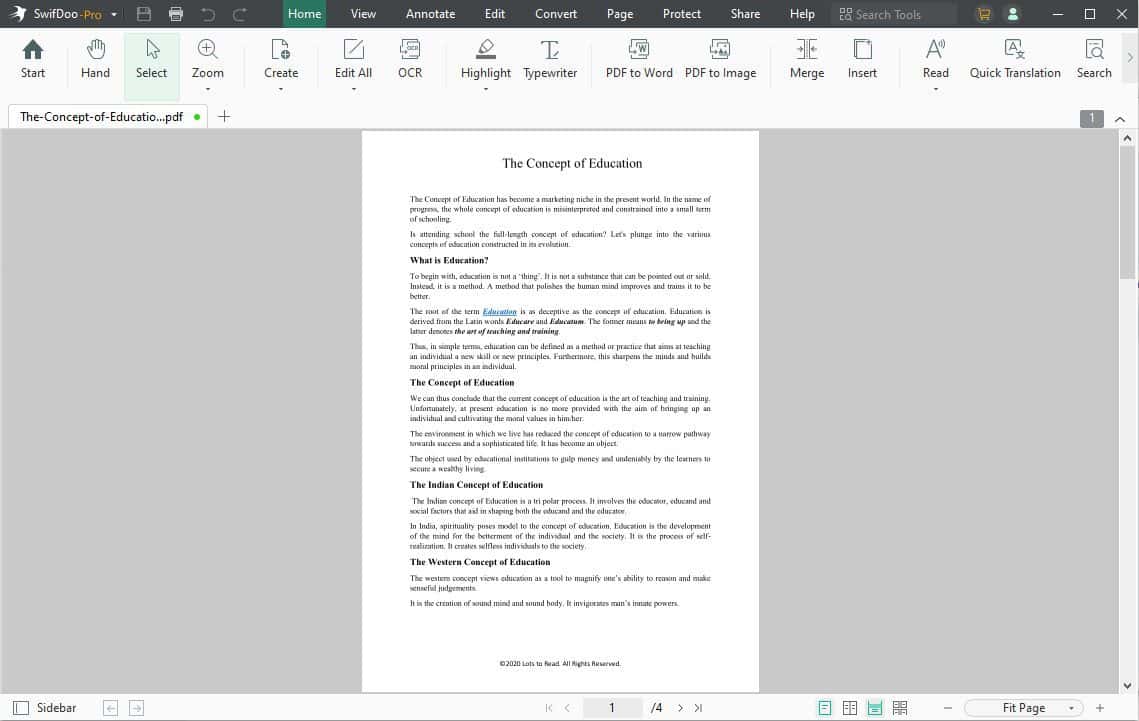
Task: Switch to two-page continuous view
Action: [x=900, y=708]
